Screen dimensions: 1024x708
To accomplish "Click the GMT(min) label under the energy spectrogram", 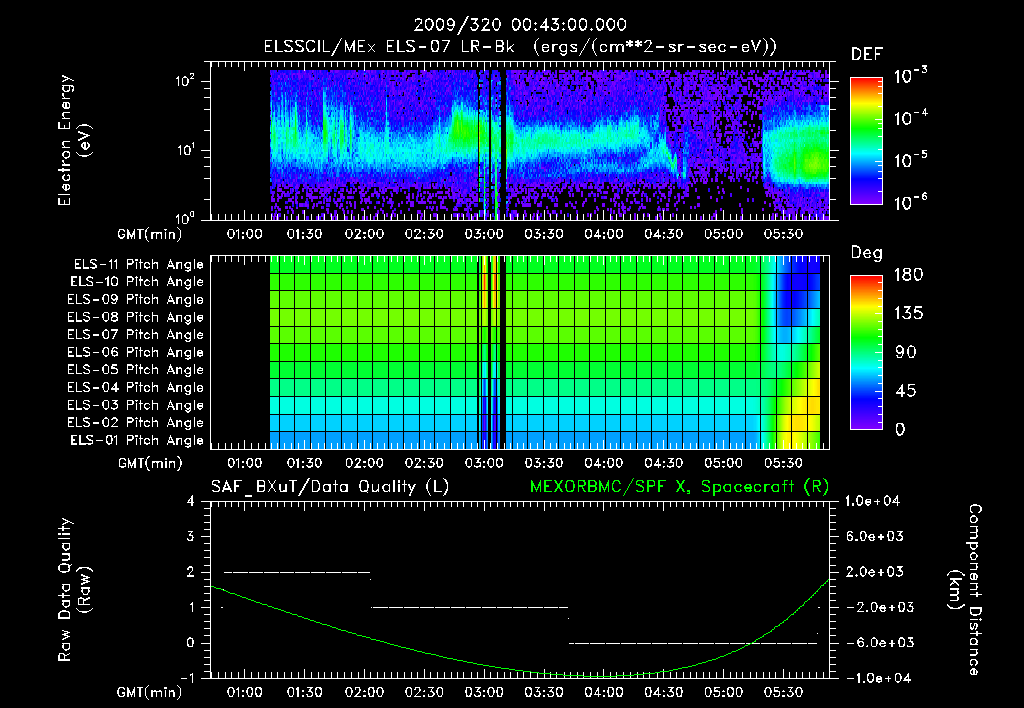I will (x=150, y=234).
